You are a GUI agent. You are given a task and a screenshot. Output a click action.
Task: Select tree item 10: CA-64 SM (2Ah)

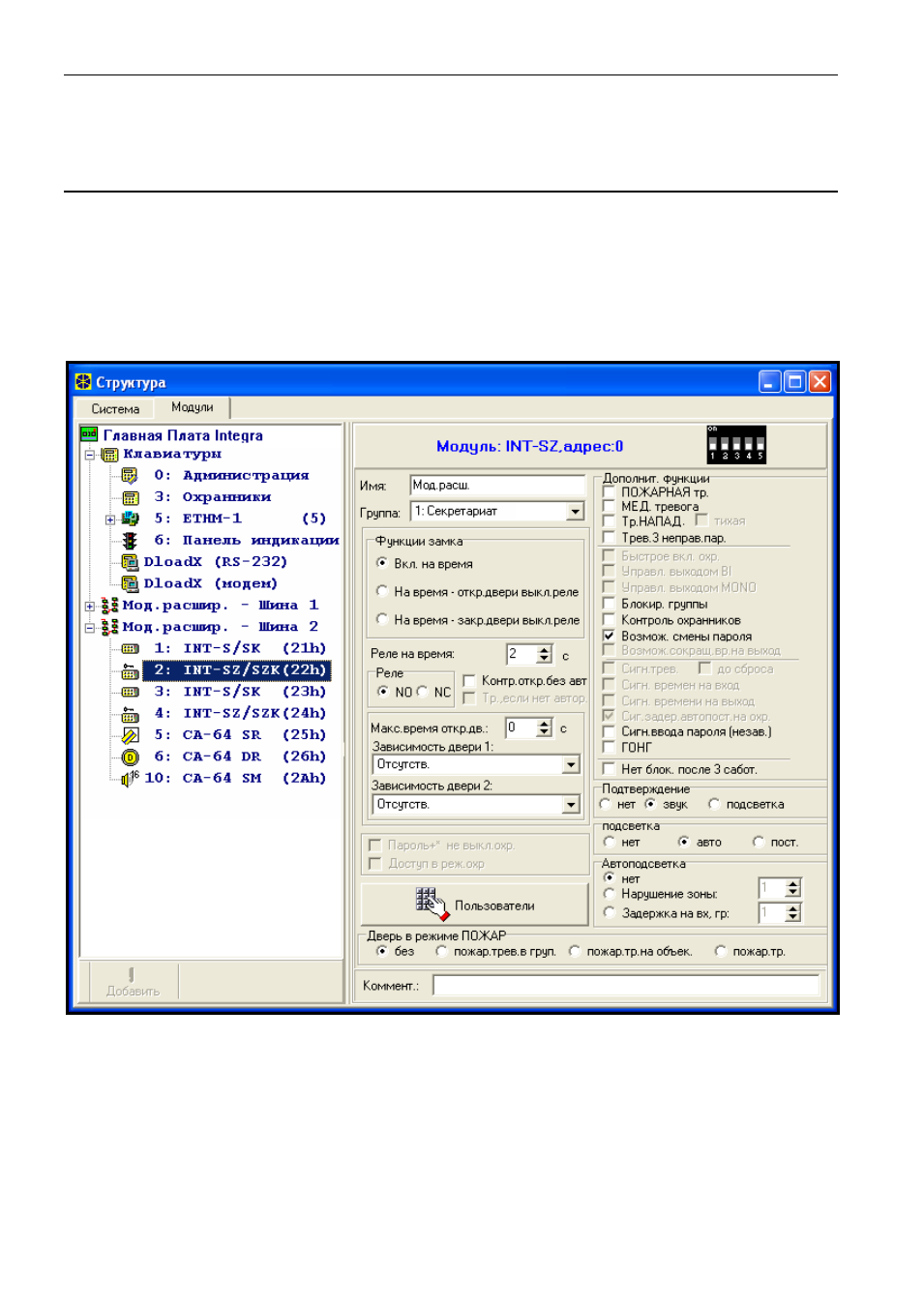tap(235, 779)
